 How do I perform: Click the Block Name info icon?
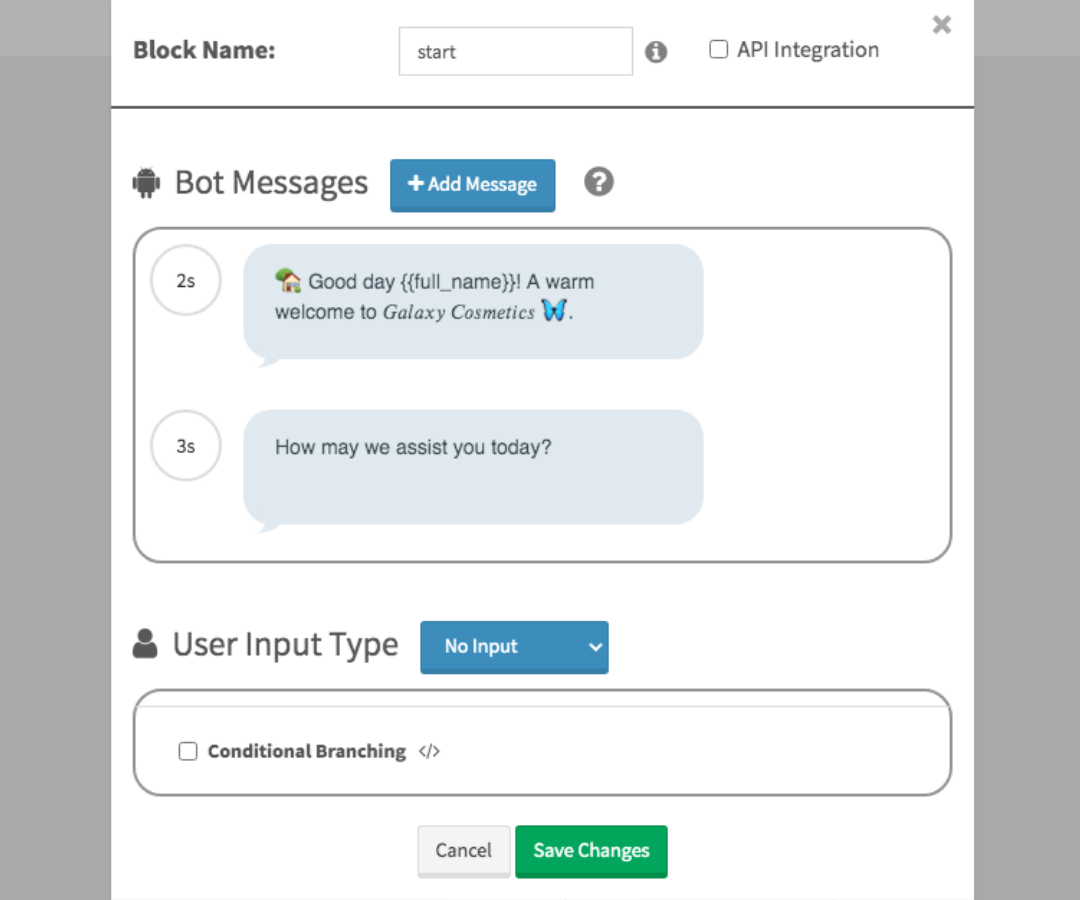point(656,52)
